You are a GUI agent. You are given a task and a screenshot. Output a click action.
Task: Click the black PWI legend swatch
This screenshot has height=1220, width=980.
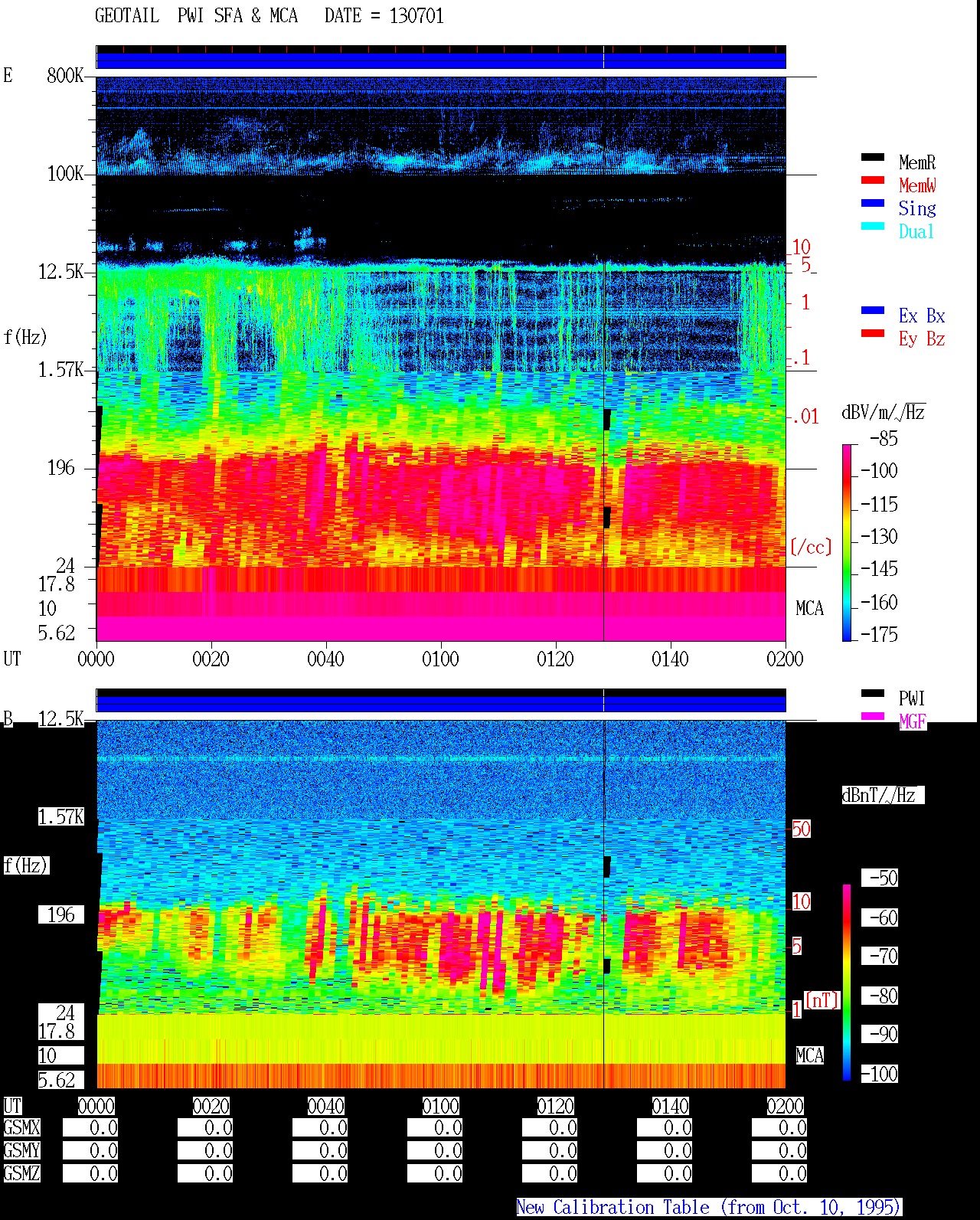point(873,693)
